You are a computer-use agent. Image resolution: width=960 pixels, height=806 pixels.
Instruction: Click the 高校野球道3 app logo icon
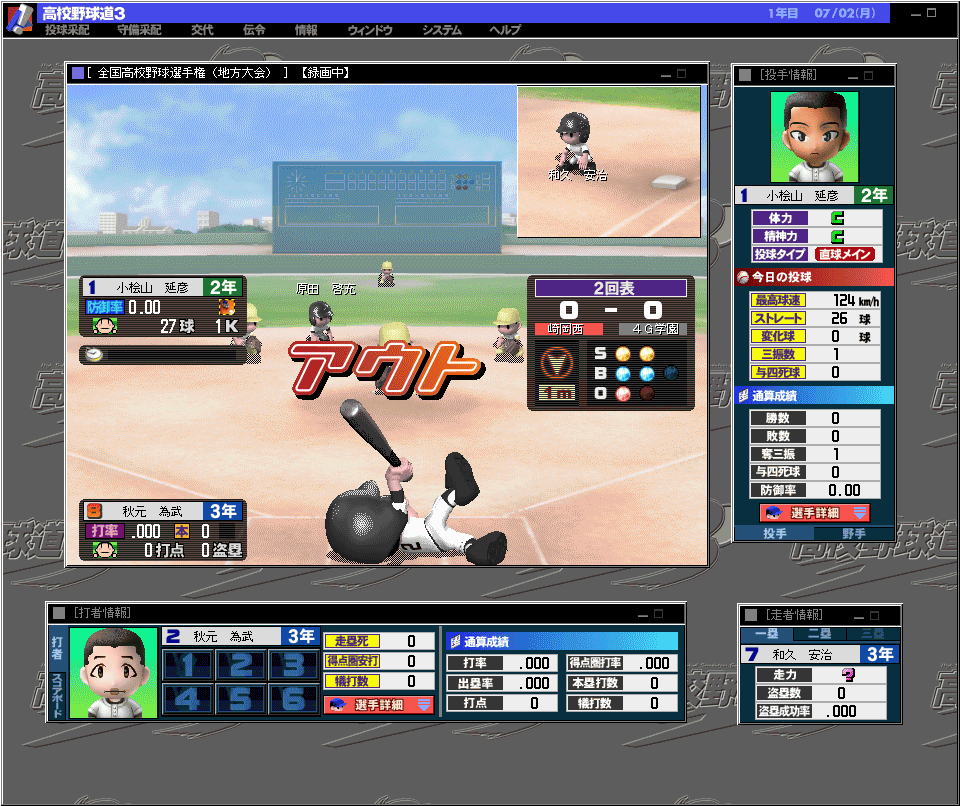pyautogui.click(x=20, y=18)
